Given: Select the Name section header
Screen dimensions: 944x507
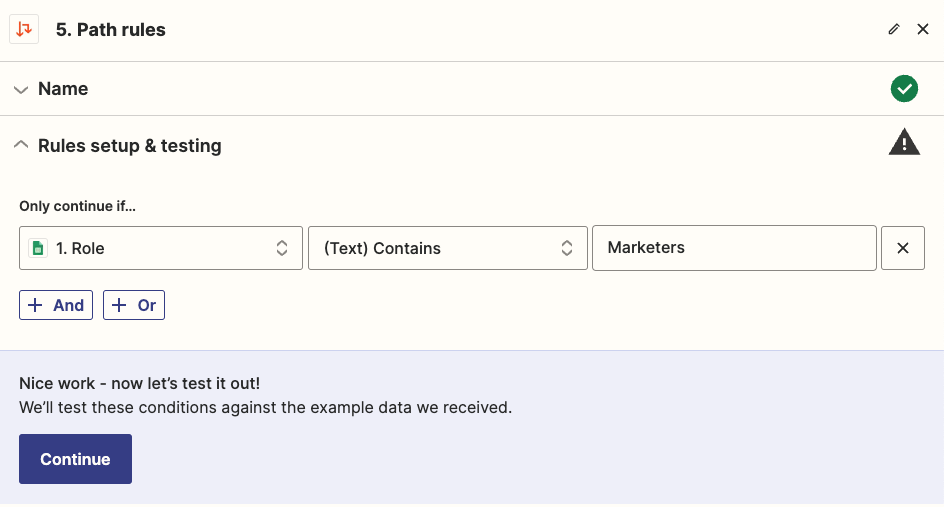Looking at the screenshot, I should coord(472,89).
